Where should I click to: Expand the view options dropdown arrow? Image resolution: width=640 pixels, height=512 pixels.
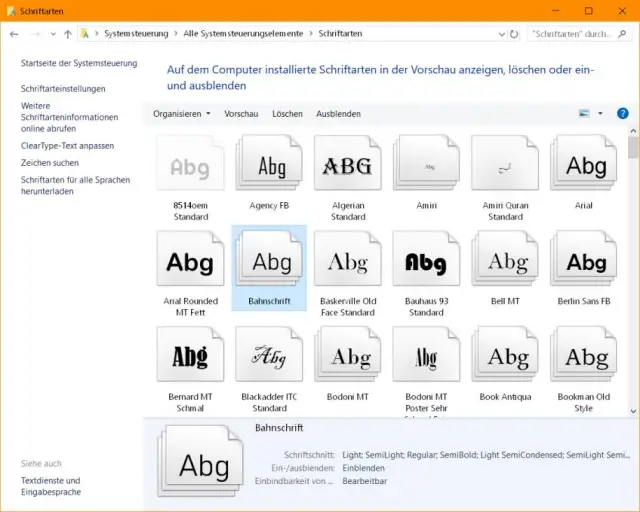(x=600, y=114)
